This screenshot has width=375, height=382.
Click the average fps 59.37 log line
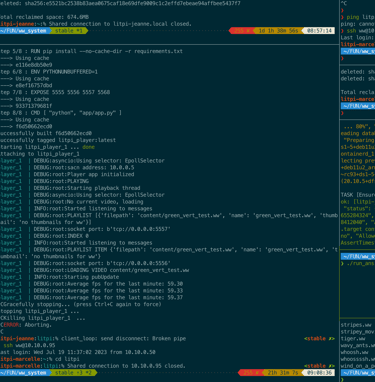tap(92, 297)
